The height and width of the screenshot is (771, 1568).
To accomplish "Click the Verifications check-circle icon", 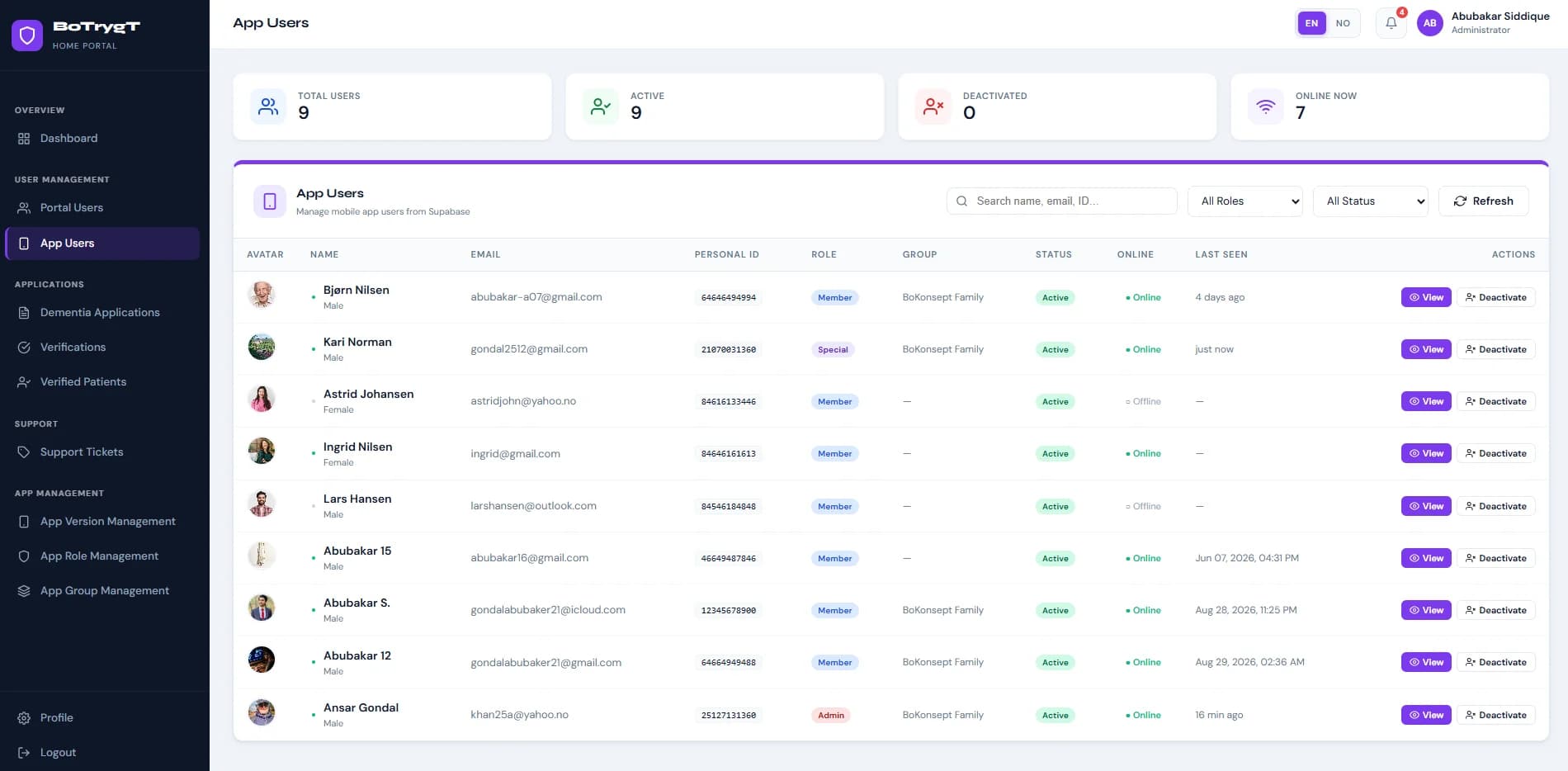I will click(x=24, y=348).
